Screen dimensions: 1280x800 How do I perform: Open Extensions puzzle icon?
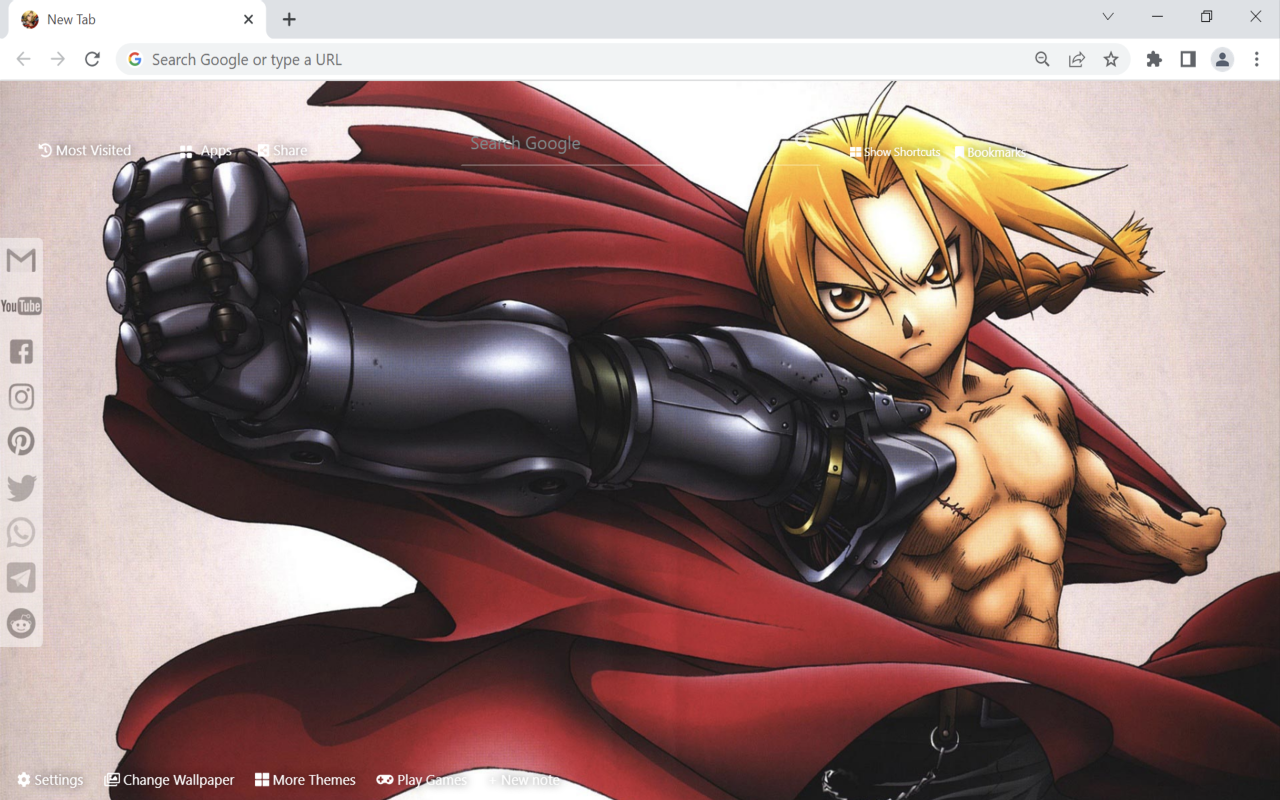(x=1154, y=59)
